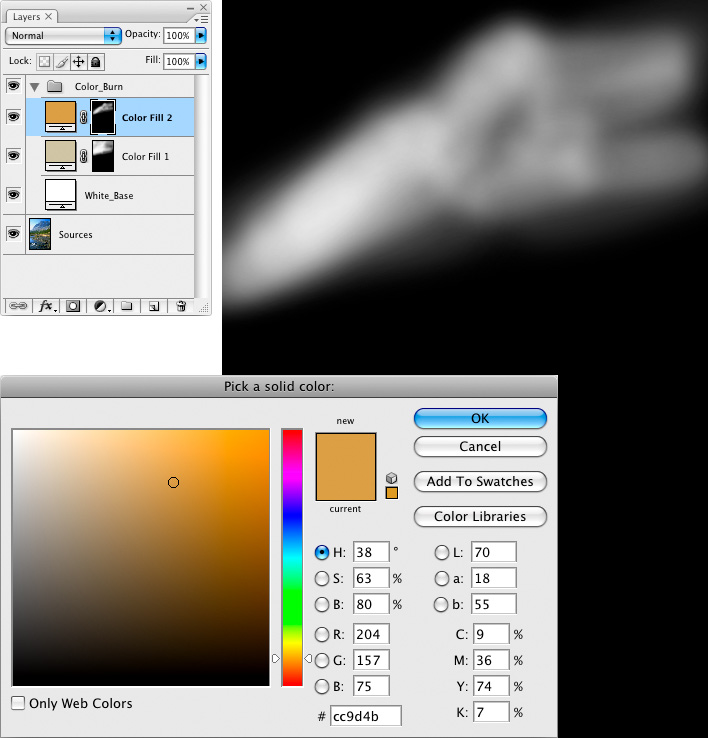
Task: Collapse the Color_Burn group
Action: [35, 87]
